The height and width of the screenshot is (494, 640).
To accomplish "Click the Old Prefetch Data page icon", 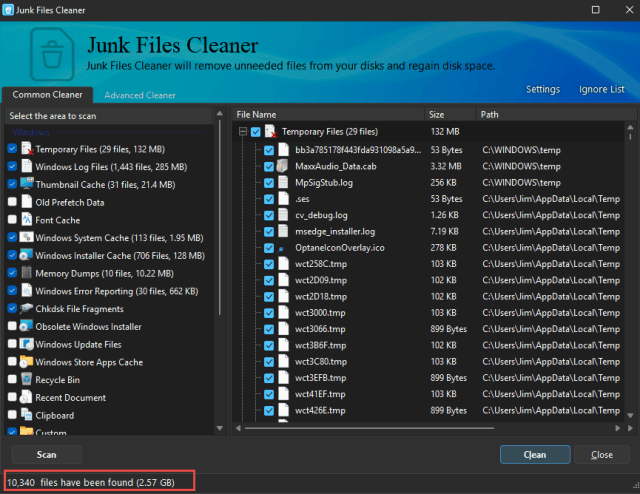I will tap(27, 202).
